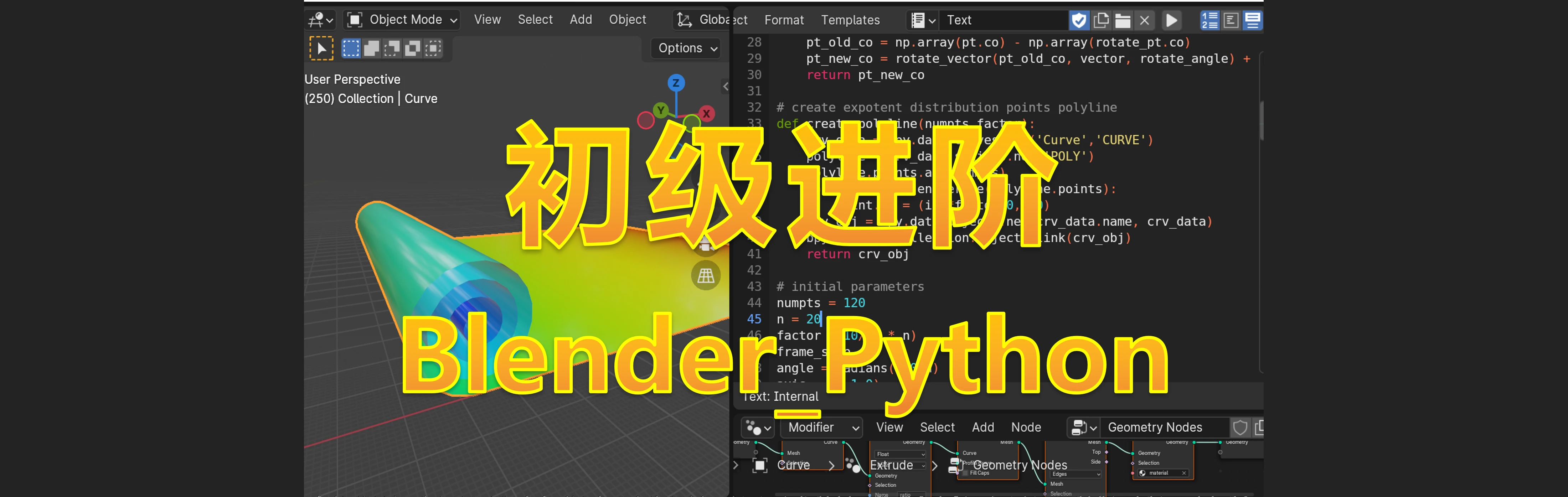Open a text file using the folder icon
Image resolution: width=1568 pixels, height=497 pixels.
click(x=1123, y=20)
